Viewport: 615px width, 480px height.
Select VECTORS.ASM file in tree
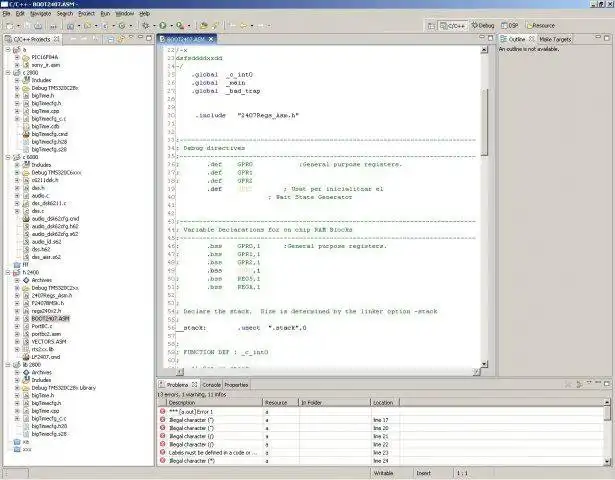[x=49, y=342]
